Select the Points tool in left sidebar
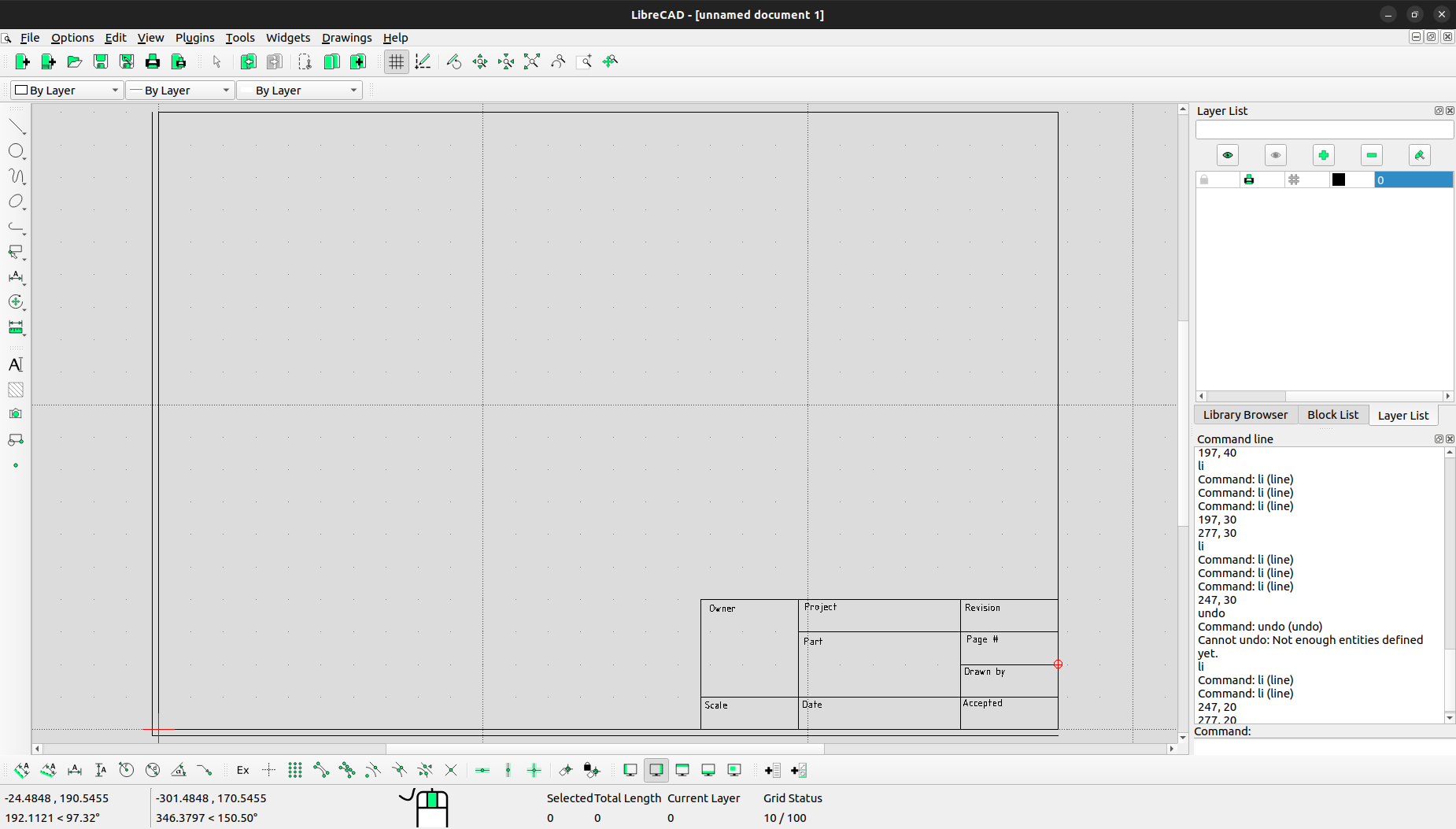1456x829 pixels. point(16,465)
